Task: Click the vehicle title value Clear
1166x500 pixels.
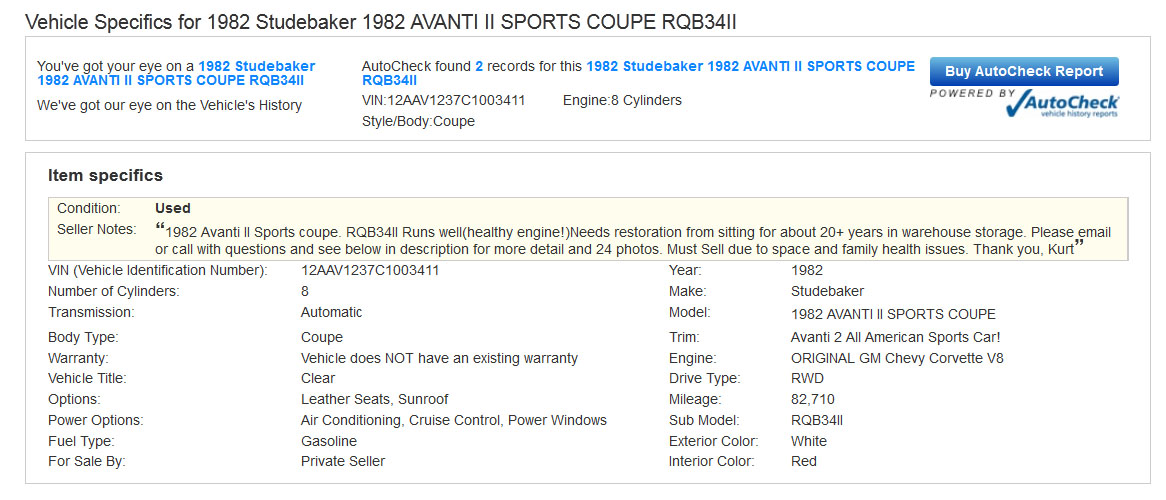Action: pos(318,378)
